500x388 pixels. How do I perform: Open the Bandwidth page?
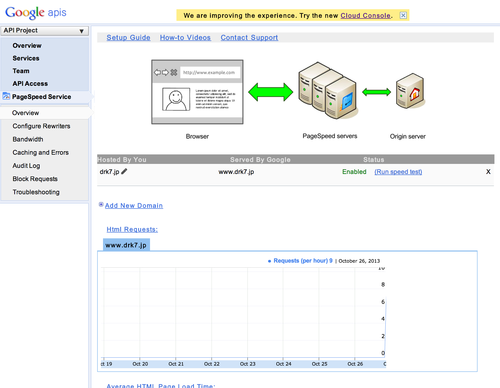click(x=28, y=139)
